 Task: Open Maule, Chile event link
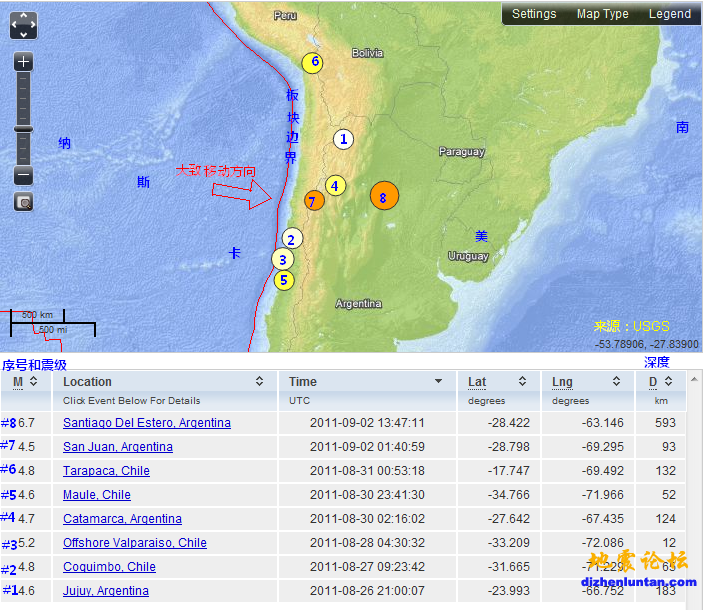(x=97, y=495)
